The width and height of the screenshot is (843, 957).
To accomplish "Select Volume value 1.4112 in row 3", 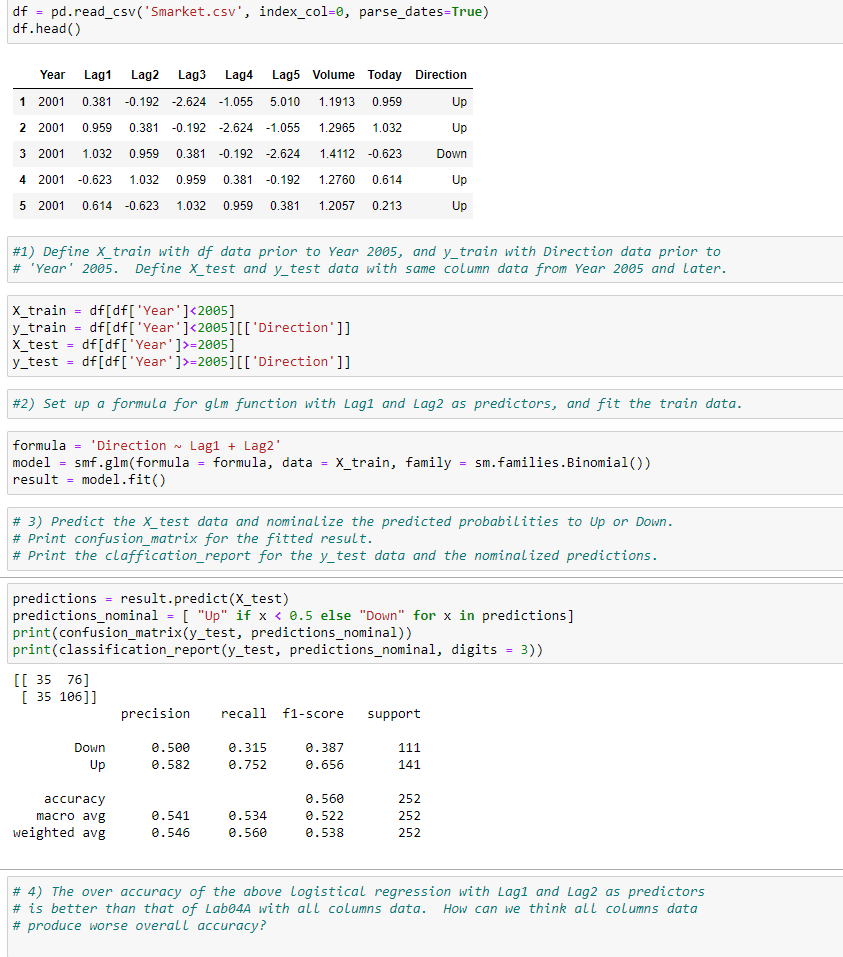I will click(x=336, y=154).
